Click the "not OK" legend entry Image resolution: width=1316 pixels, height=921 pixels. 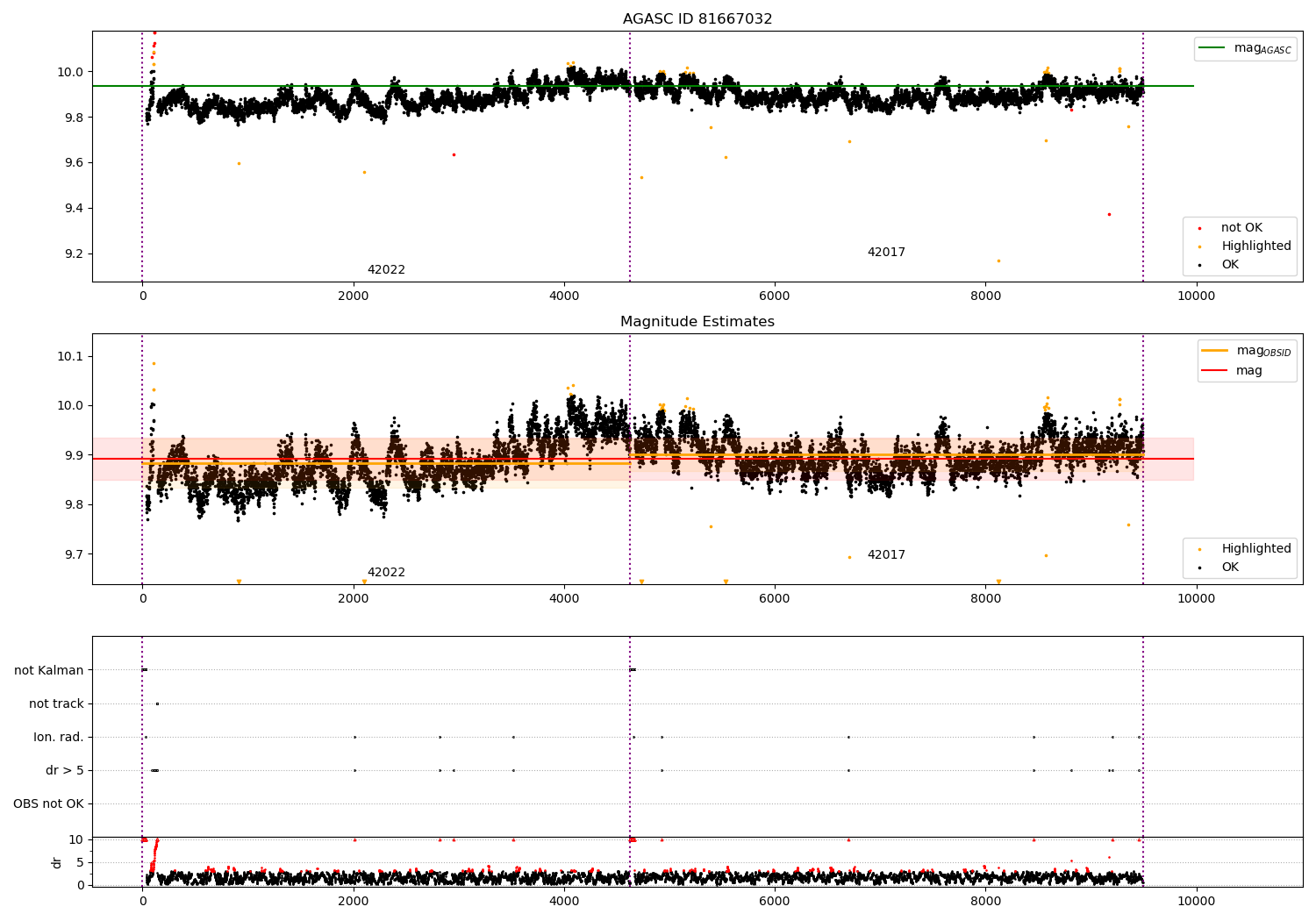pyautogui.click(x=1241, y=228)
